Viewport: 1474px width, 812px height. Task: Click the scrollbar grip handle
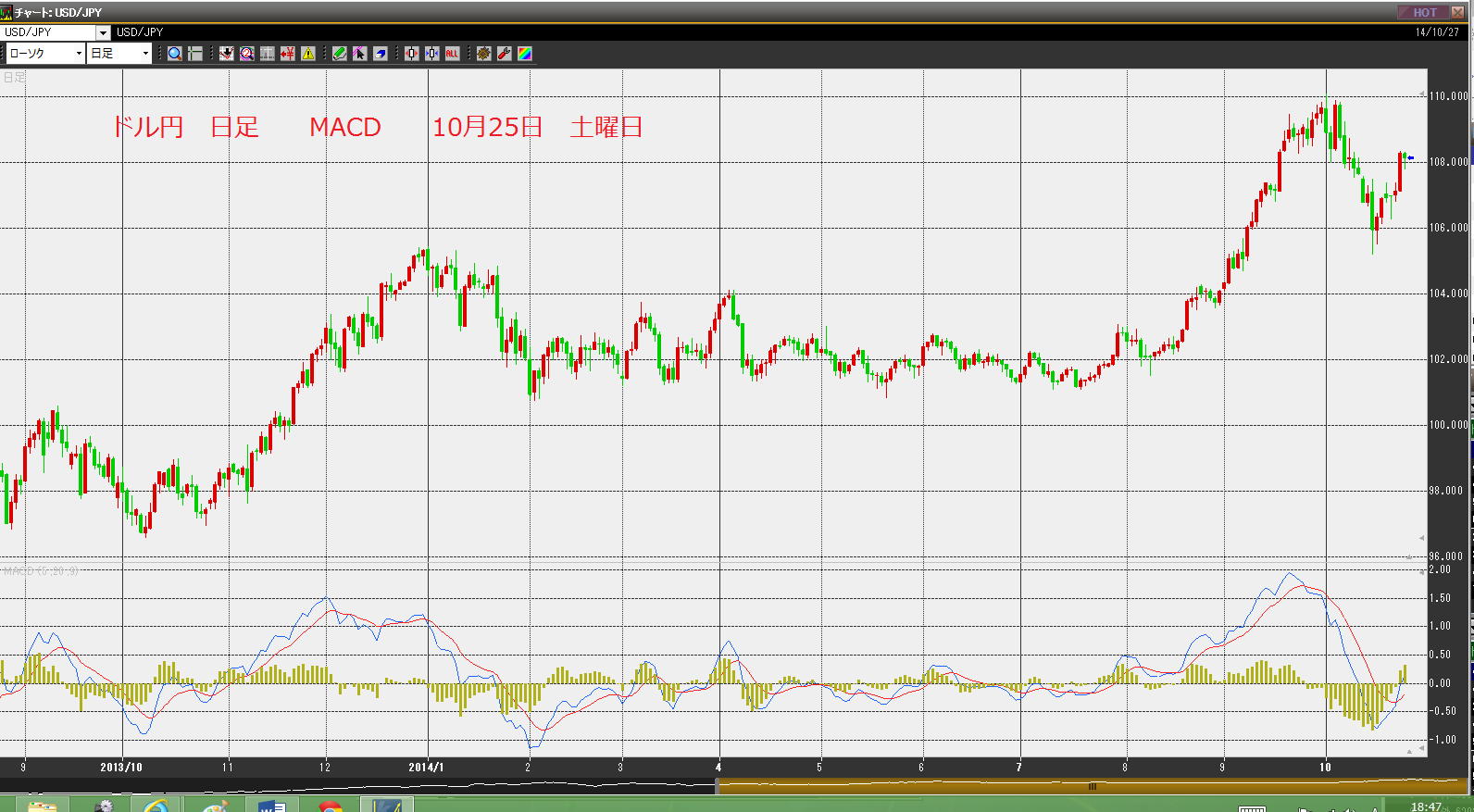pos(1093,786)
